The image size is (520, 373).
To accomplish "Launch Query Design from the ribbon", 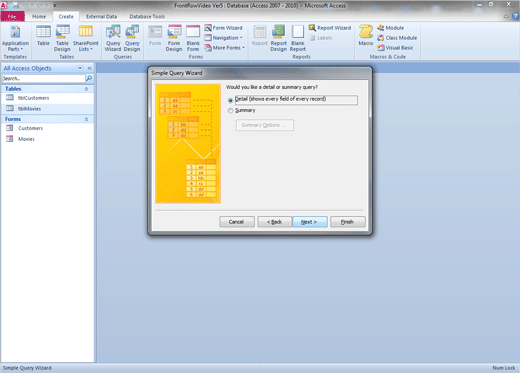I will tap(132, 38).
